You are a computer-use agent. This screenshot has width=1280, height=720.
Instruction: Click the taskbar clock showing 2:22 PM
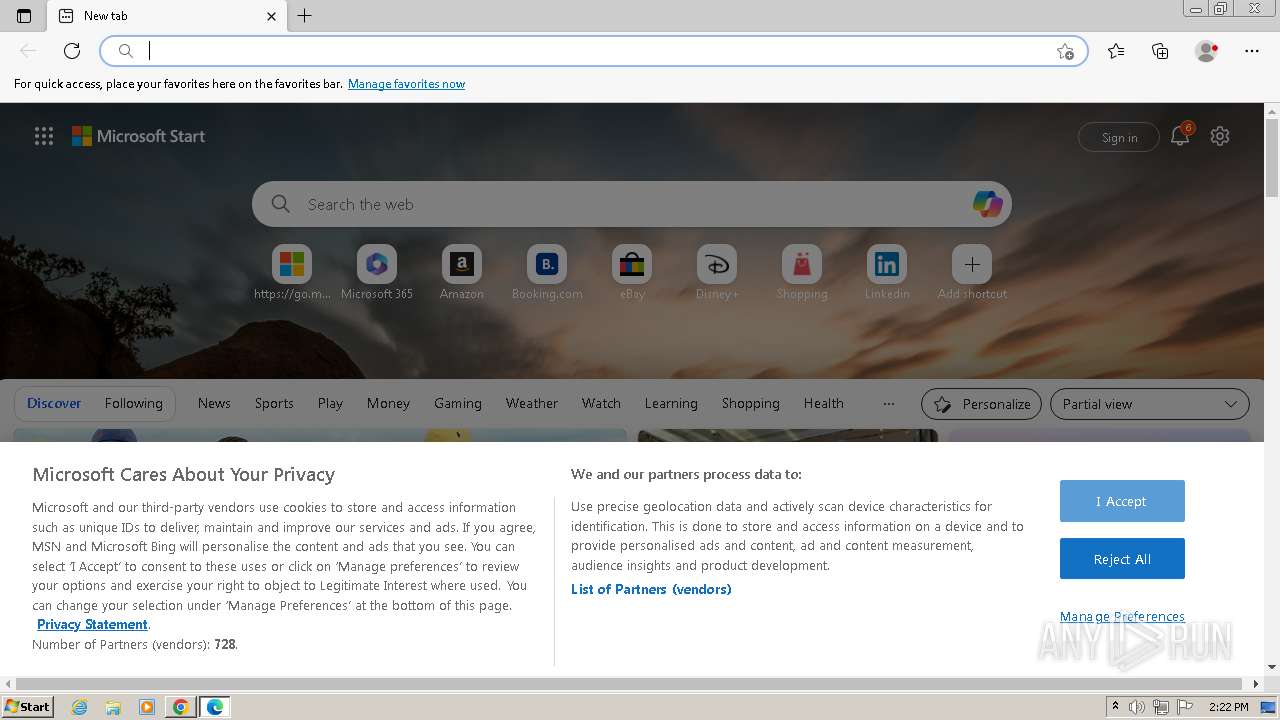[1228, 707]
